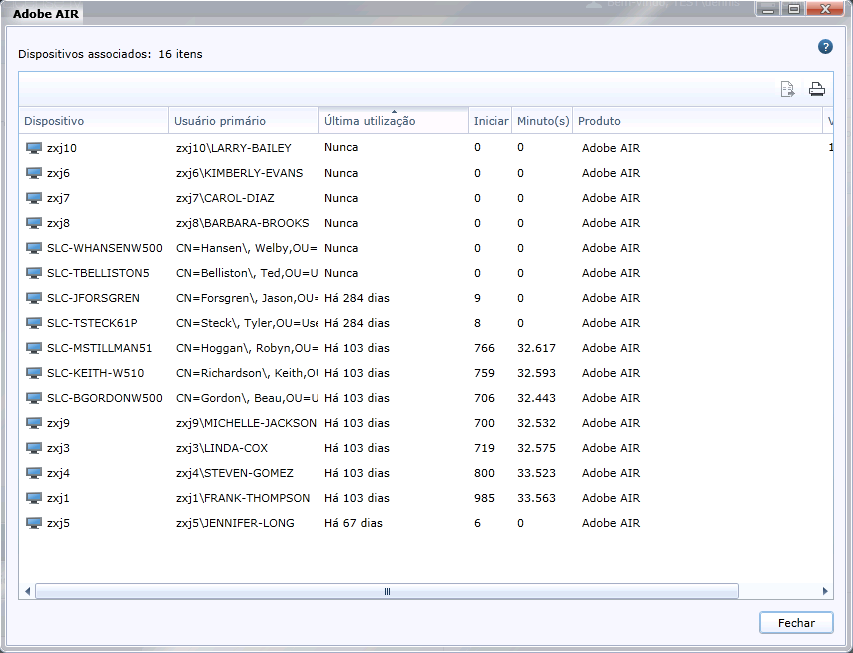This screenshot has width=853, height=653.
Task: Click user CN=Hoggan\, Robyn
Action: (247, 348)
